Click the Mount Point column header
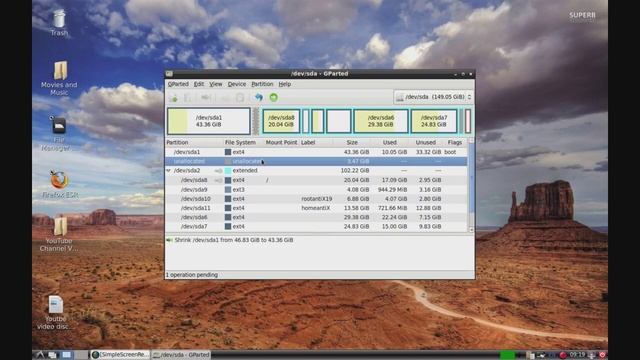The image size is (640, 360). tap(282, 142)
